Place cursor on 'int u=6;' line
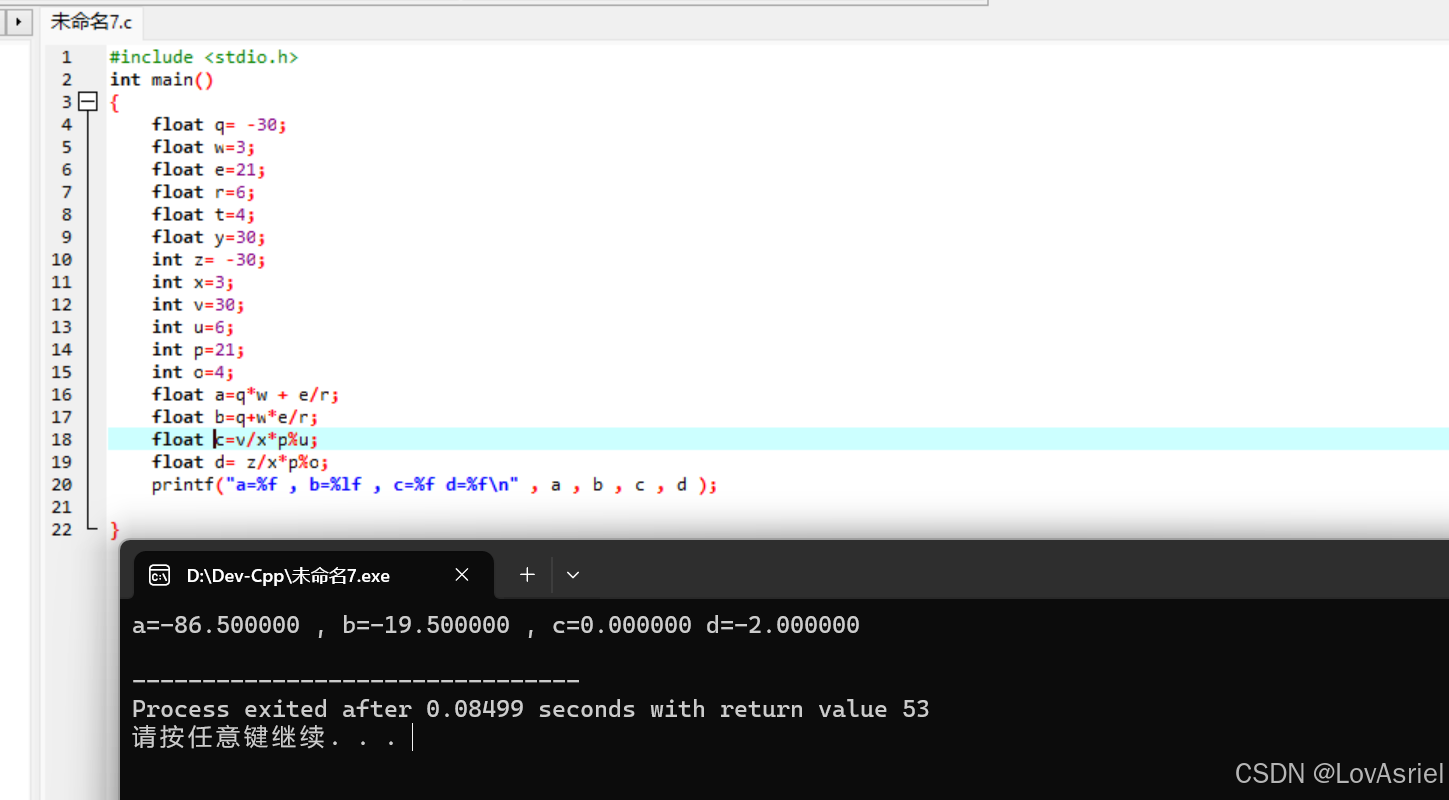Viewport: 1449px width, 800px height. pyautogui.click(x=193, y=327)
